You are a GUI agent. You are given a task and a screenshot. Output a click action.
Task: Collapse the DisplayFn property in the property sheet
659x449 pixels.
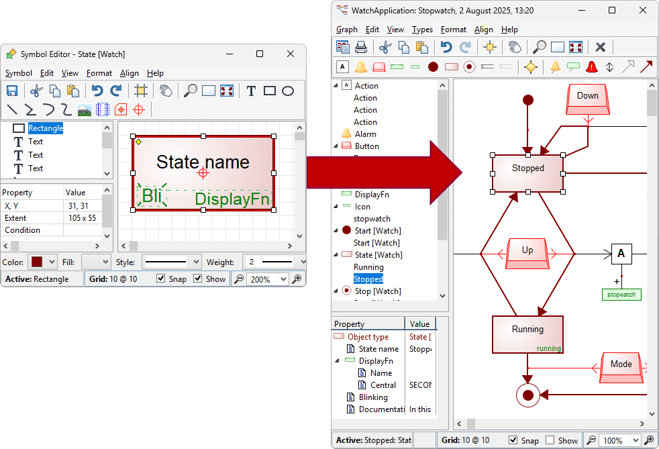coord(337,361)
